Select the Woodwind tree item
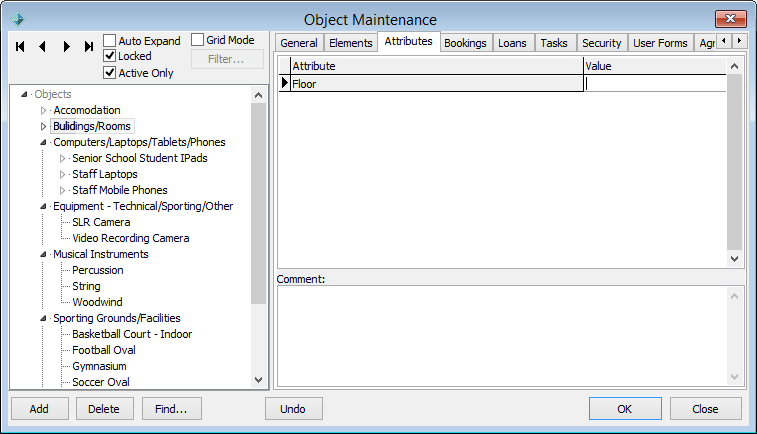The height and width of the screenshot is (434, 757). (98, 302)
